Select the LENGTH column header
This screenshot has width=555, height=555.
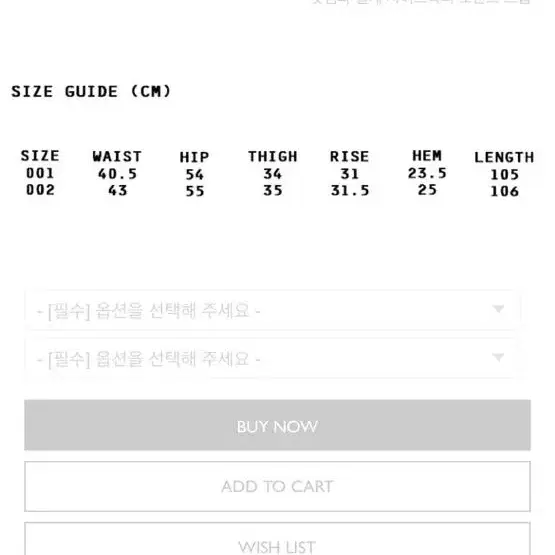pos(504,157)
